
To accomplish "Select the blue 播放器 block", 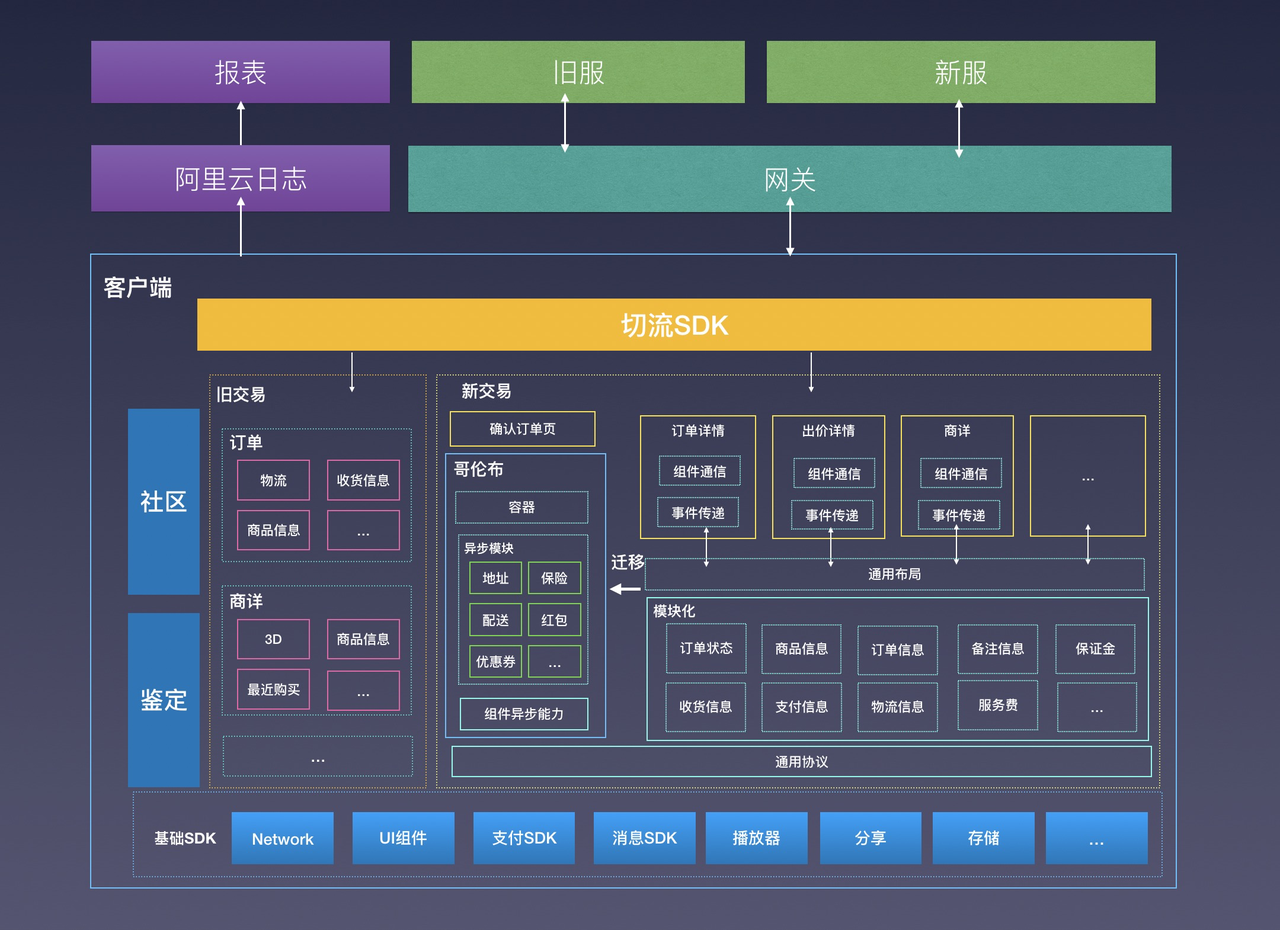I will pos(757,838).
